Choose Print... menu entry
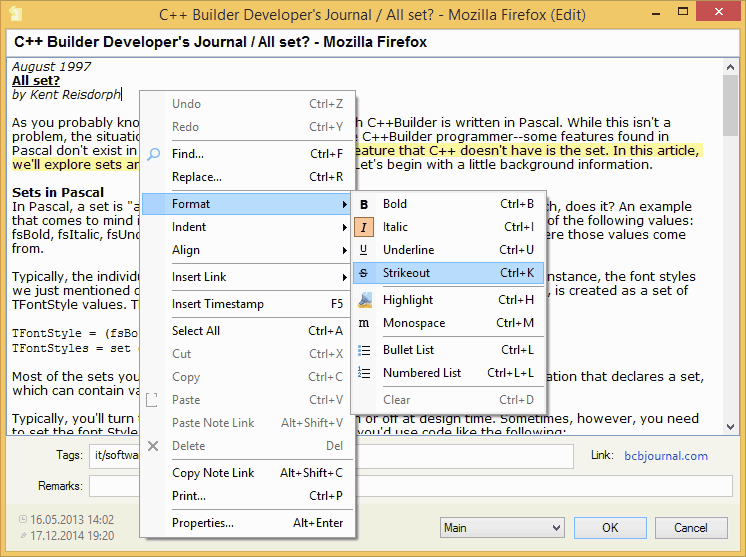This screenshot has width=746, height=557. point(248,496)
